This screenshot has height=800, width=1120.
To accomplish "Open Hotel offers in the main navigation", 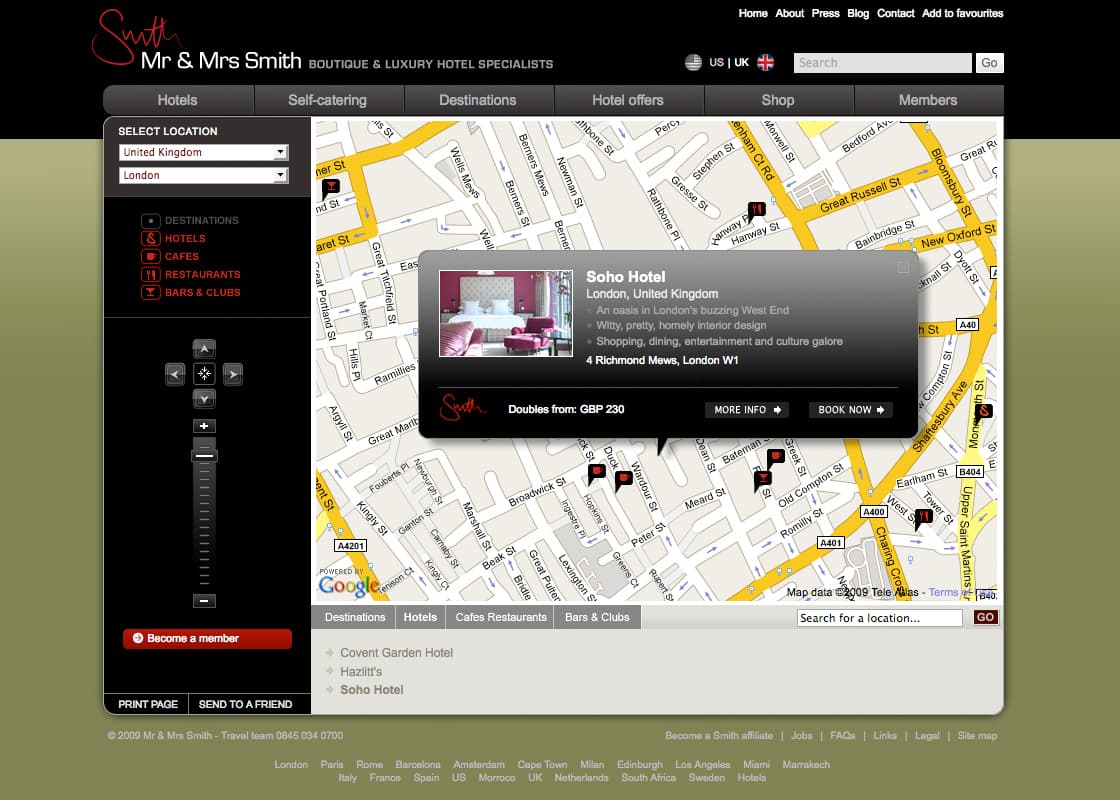I will [628, 100].
